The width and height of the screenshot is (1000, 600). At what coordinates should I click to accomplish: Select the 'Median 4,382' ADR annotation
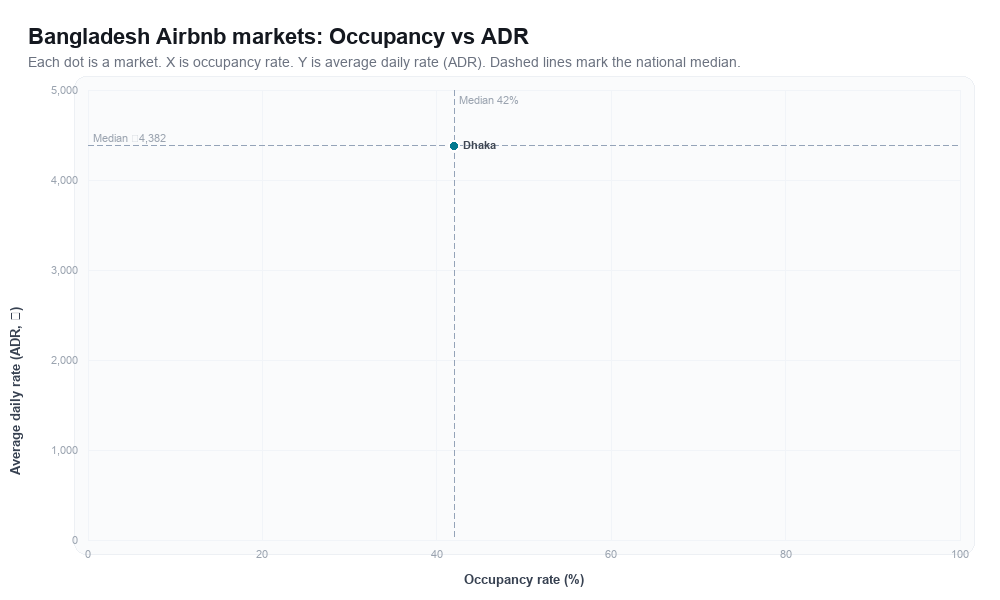[x=129, y=138]
